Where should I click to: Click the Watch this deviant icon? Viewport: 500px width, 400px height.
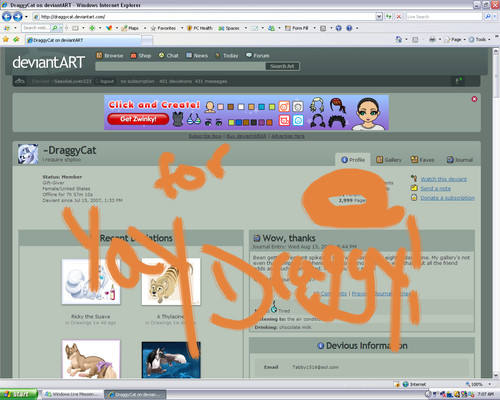pyautogui.click(x=414, y=179)
